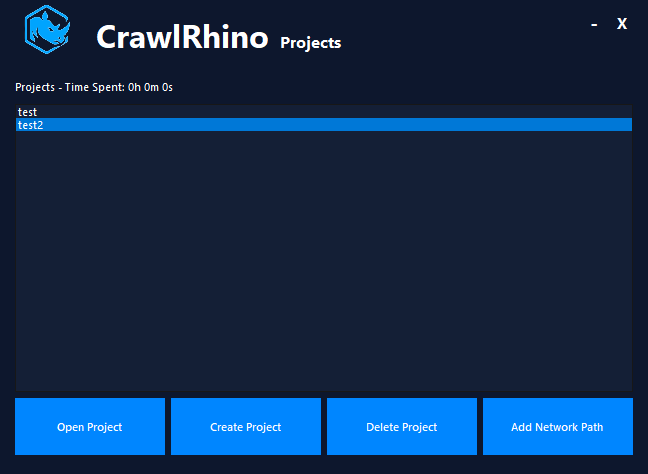The image size is (648, 474).
Task: Click the CrawlRhino rhino logo icon
Action: tap(47, 29)
